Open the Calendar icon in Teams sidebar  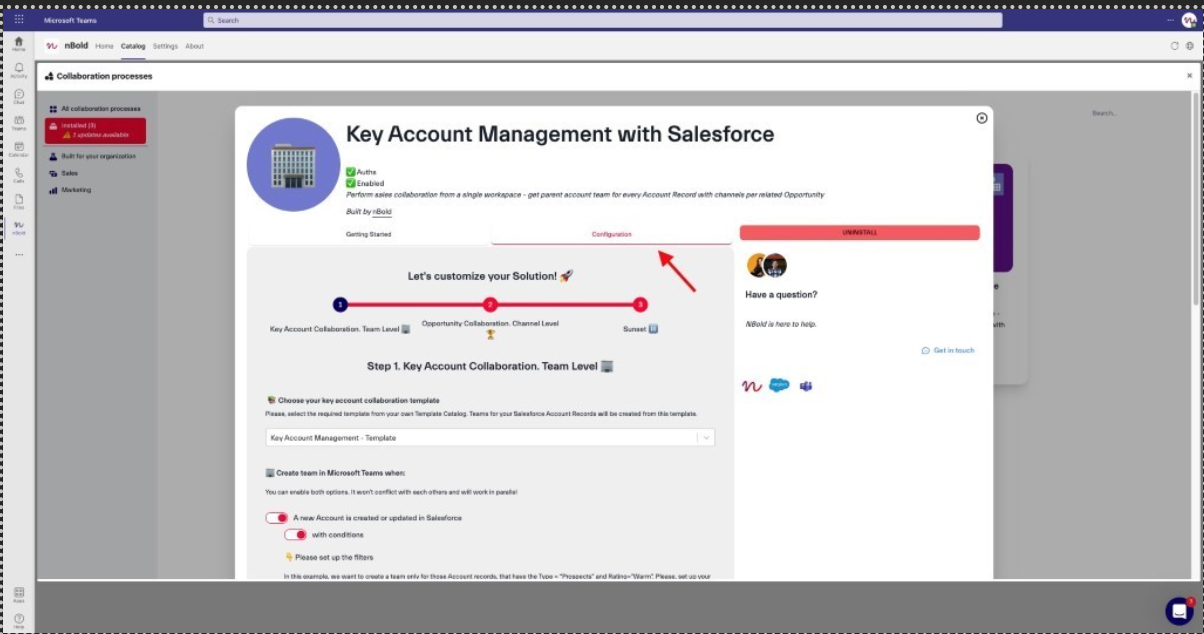click(18, 149)
